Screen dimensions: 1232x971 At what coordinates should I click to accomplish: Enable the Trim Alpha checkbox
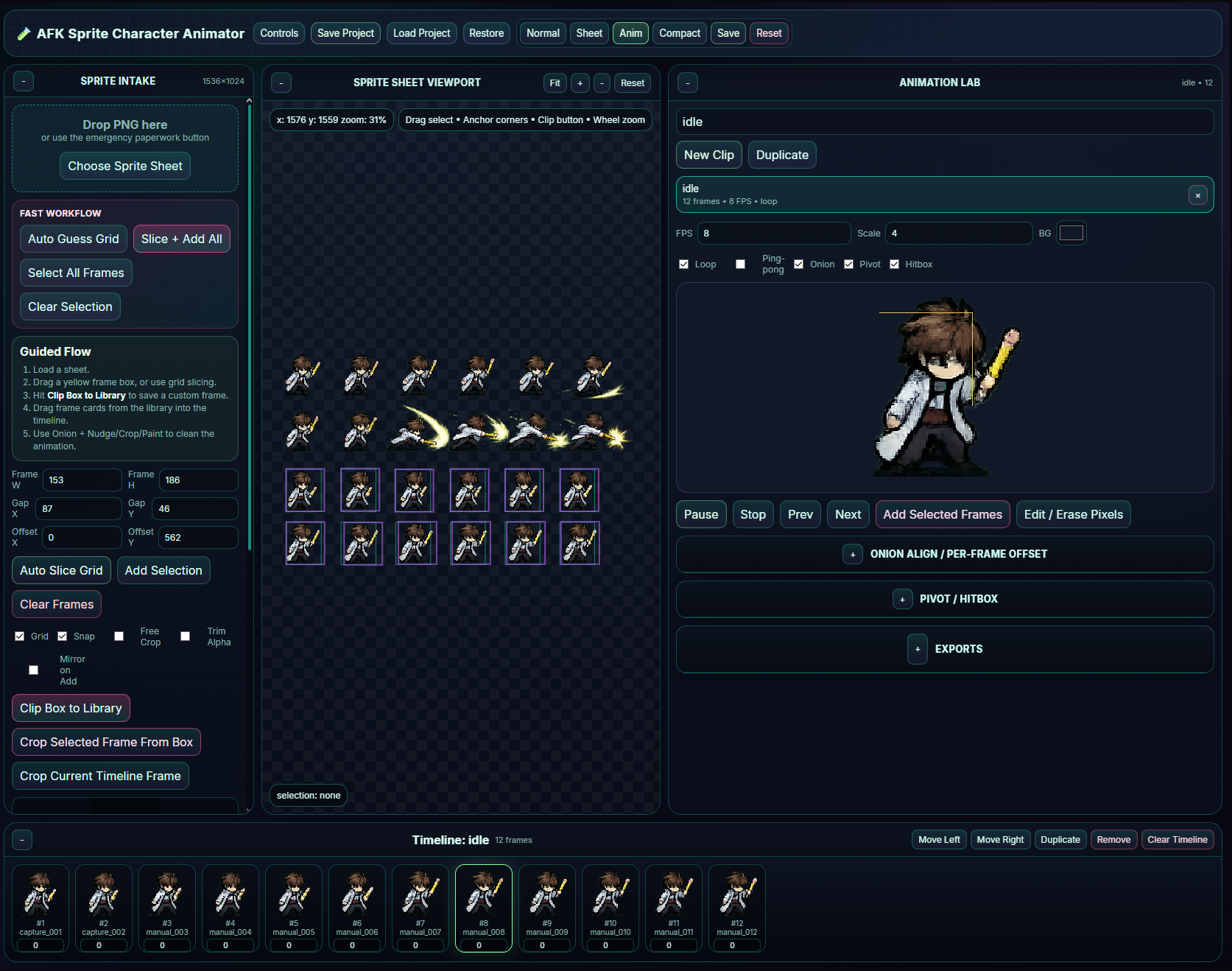coord(186,637)
